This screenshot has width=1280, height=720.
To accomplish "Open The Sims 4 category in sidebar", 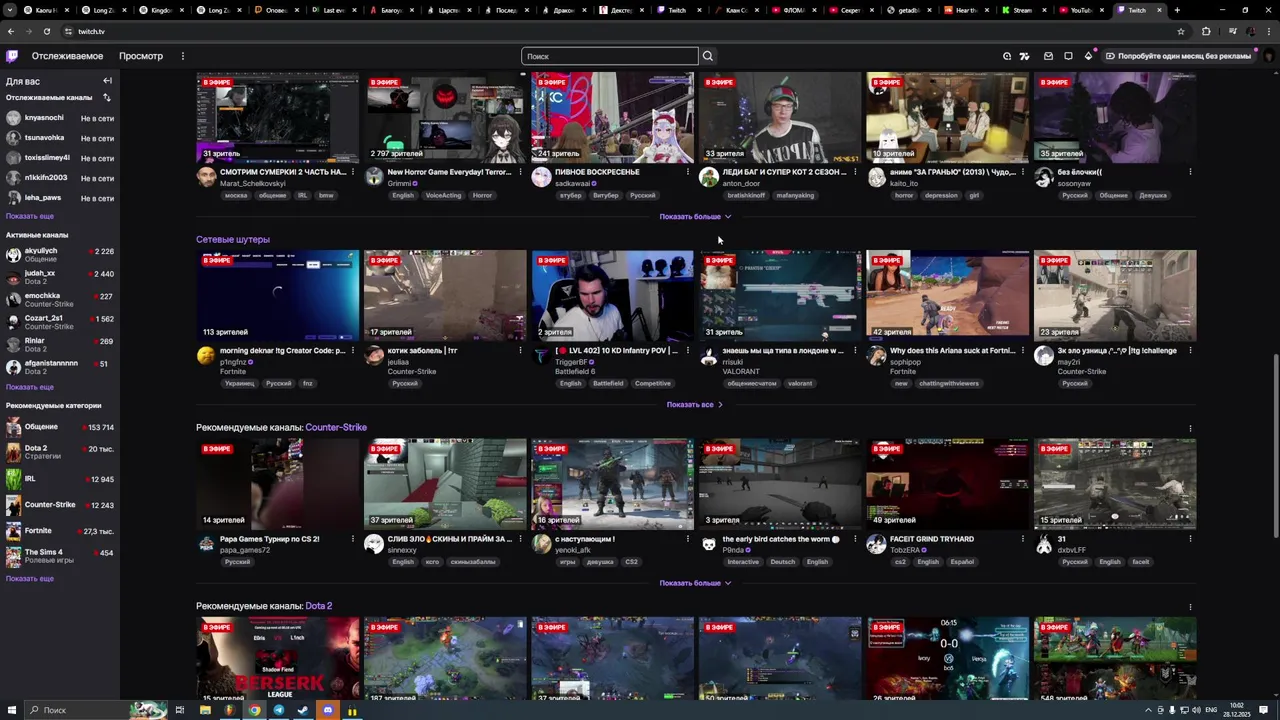I will pos(60,556).
